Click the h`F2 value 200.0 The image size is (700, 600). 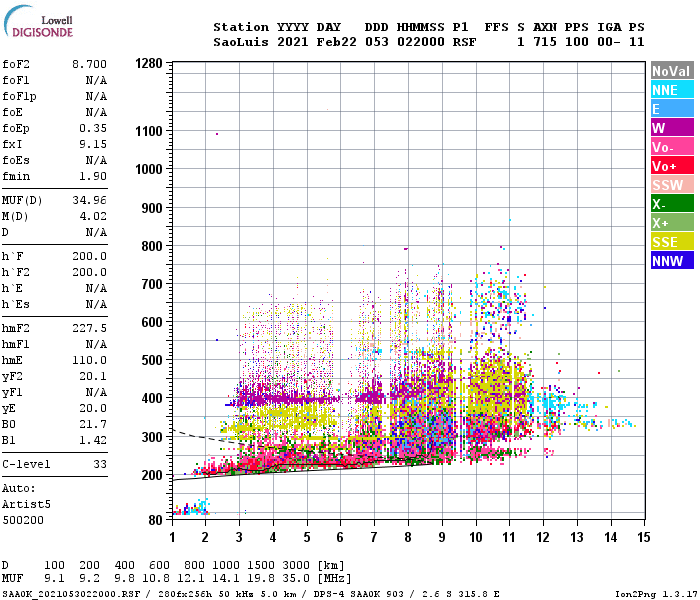click(90, 272)
